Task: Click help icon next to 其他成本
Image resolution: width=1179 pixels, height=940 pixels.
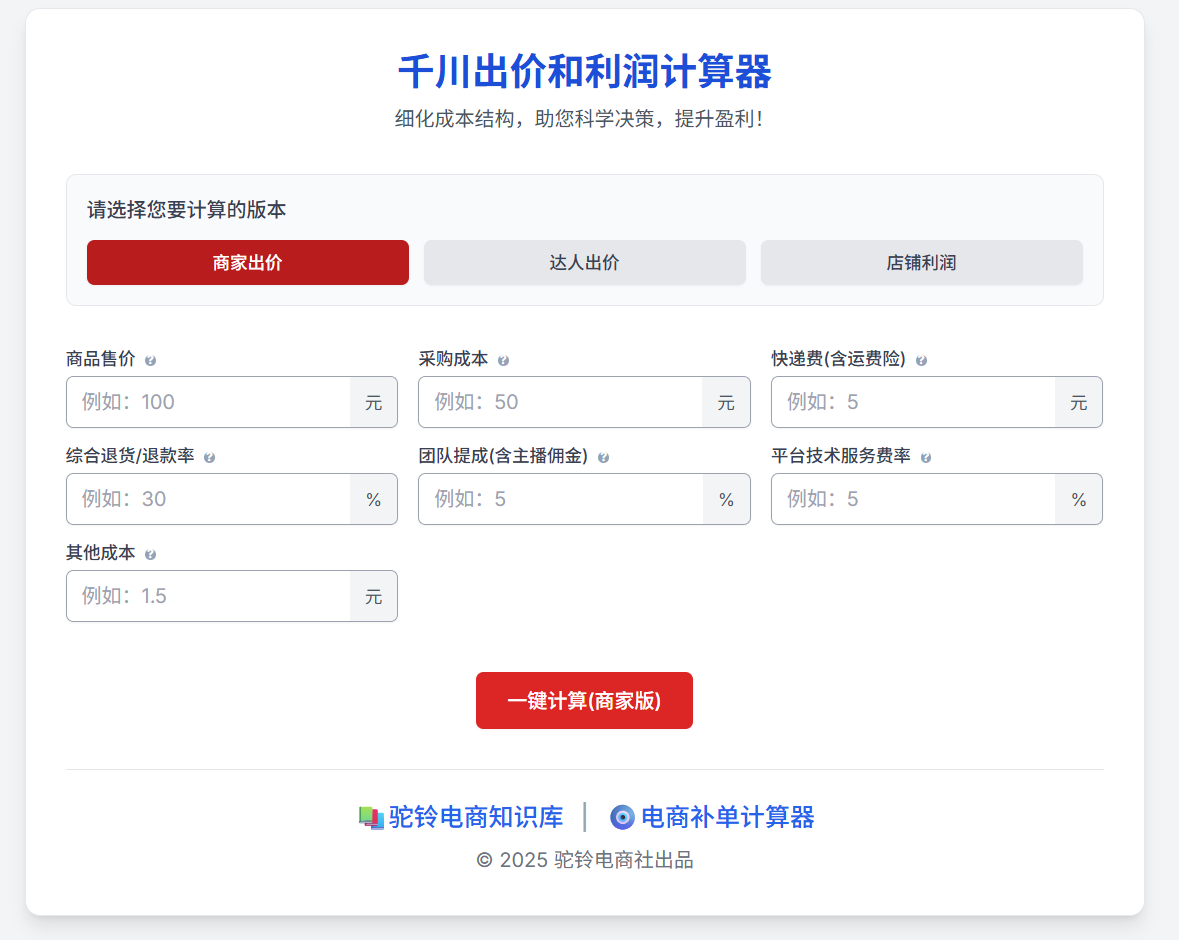Action: [x=150, y=555]
